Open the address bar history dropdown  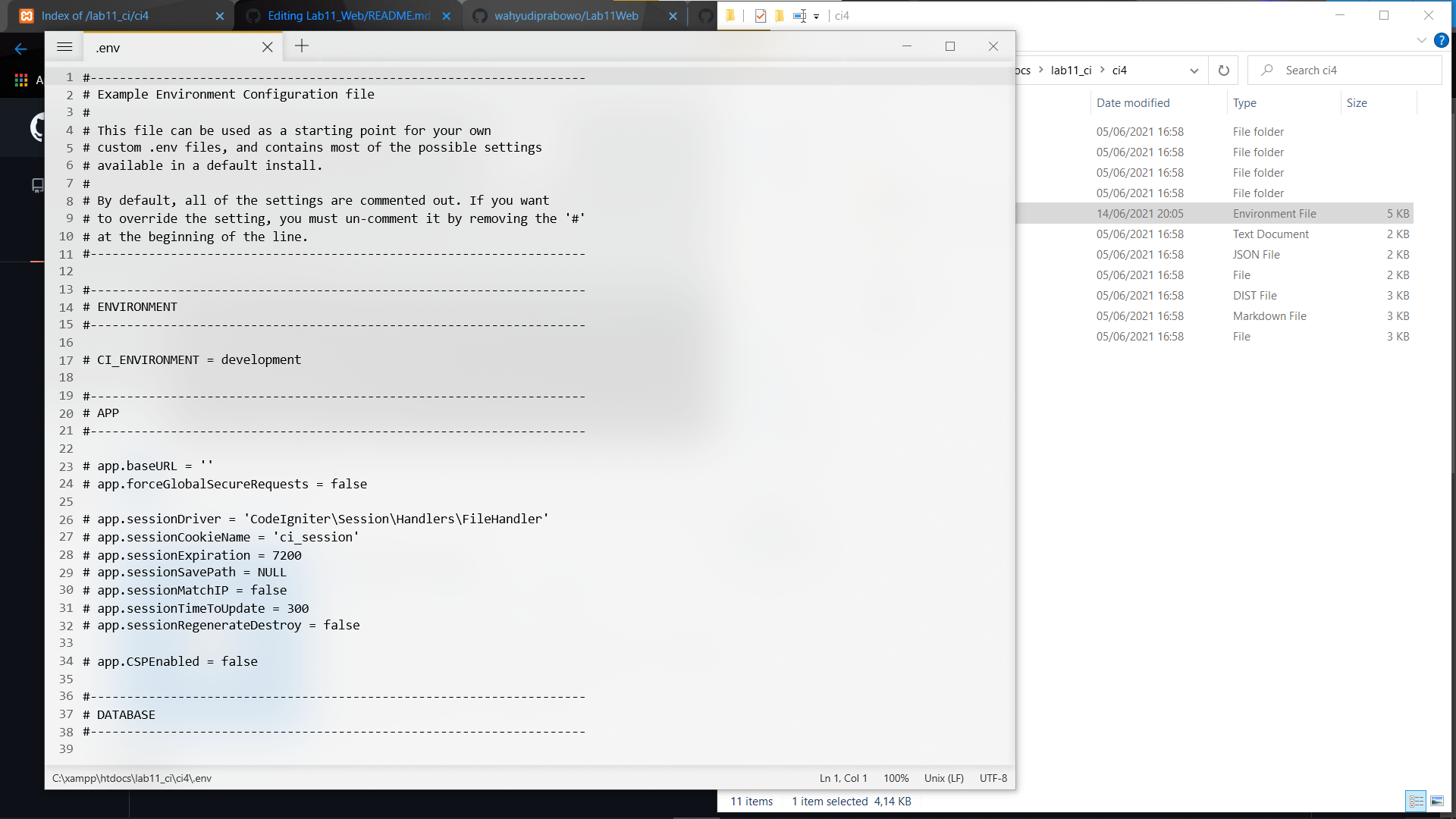[x=1194, y=70]
